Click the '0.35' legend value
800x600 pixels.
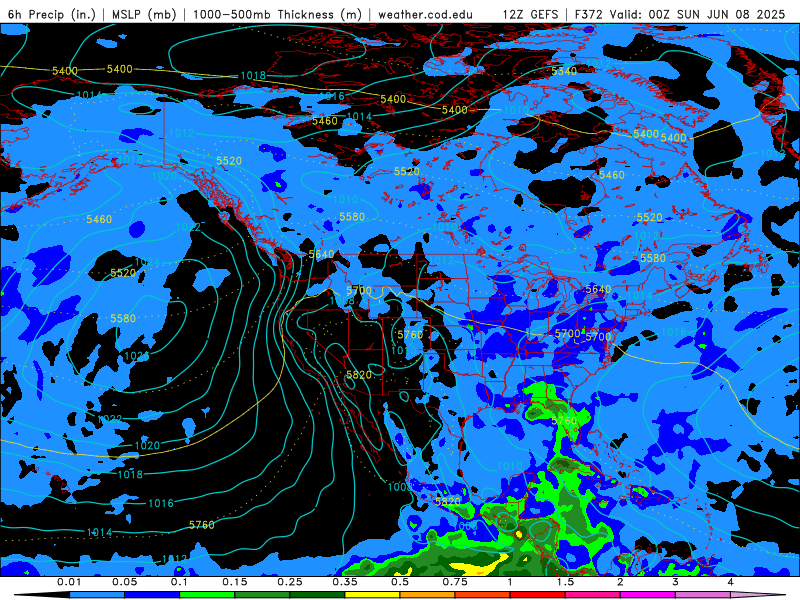345,582
